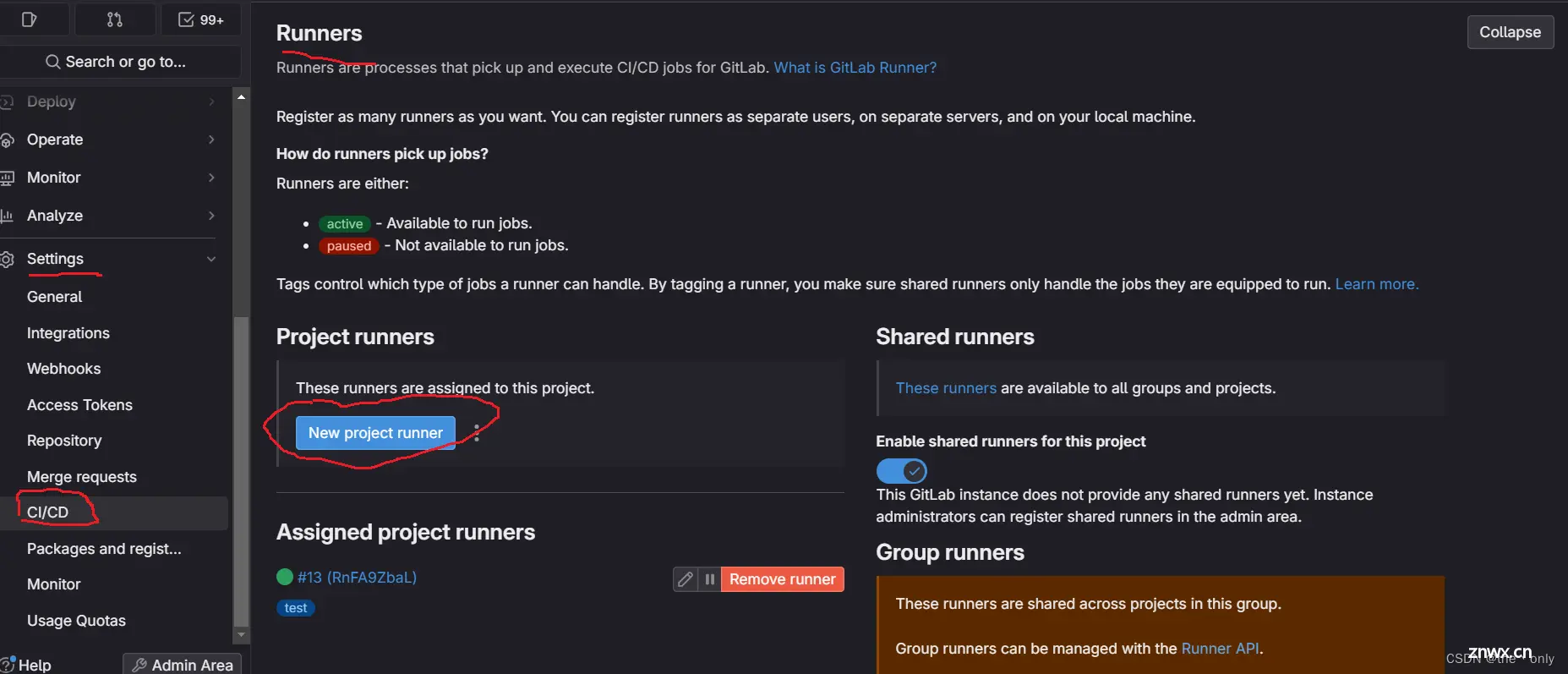Disable shared runners for this project toggle
Viewport: 1568px width, 674px height.
click(901, 470)
